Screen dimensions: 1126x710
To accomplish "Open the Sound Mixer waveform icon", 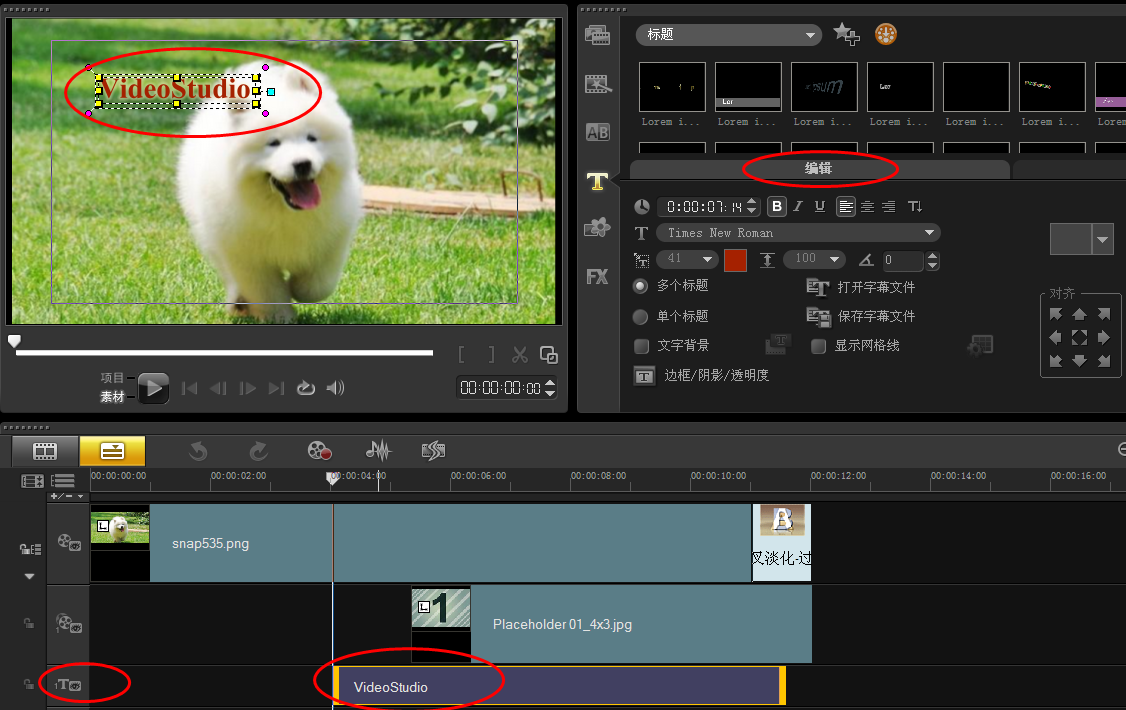I will [378, 451].
